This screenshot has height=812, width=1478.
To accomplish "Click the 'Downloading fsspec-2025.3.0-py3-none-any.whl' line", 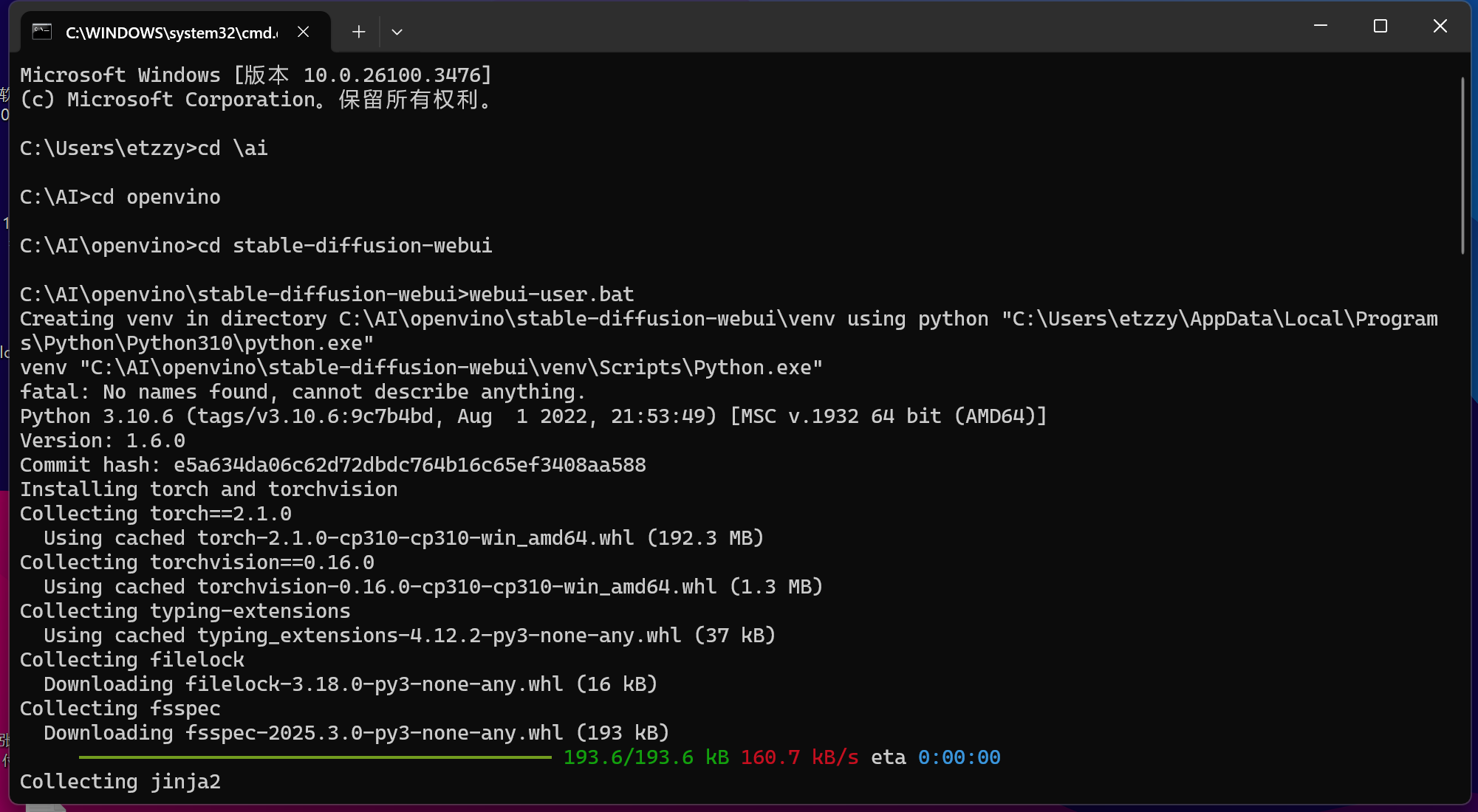I will (357, 733).
